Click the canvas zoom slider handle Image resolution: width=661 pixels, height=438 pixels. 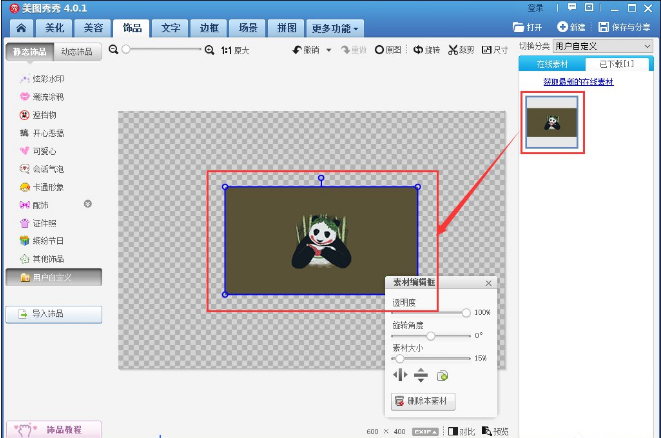coord(126,49)
